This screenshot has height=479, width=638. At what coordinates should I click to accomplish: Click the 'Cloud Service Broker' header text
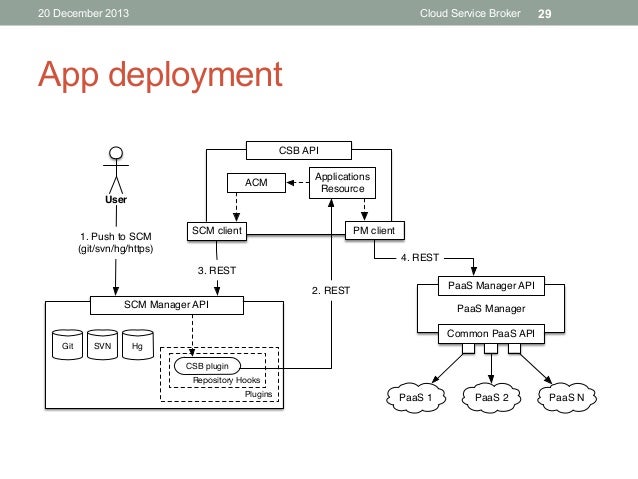click(x=470, y=13)
